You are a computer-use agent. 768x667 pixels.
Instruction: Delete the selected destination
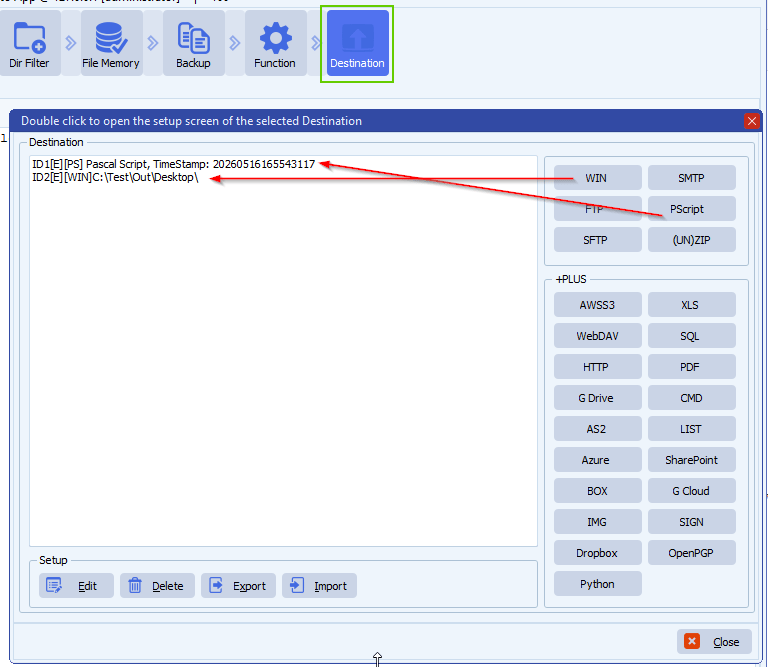157,586
